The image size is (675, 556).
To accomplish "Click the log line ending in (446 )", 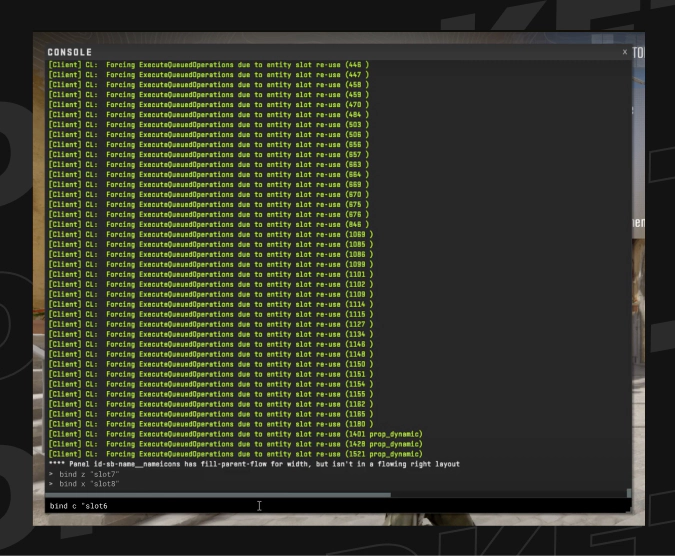I will 208,65.
